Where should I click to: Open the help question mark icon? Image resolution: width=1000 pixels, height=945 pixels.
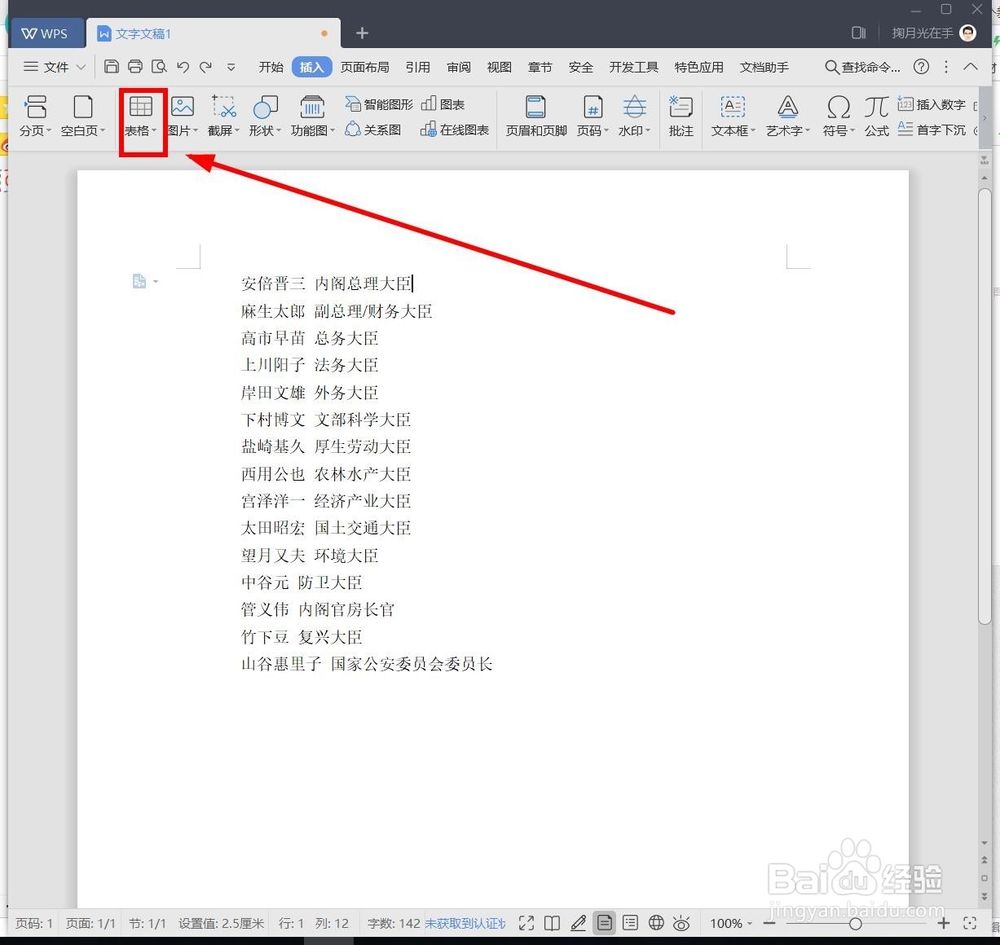(x=921, y=66)
